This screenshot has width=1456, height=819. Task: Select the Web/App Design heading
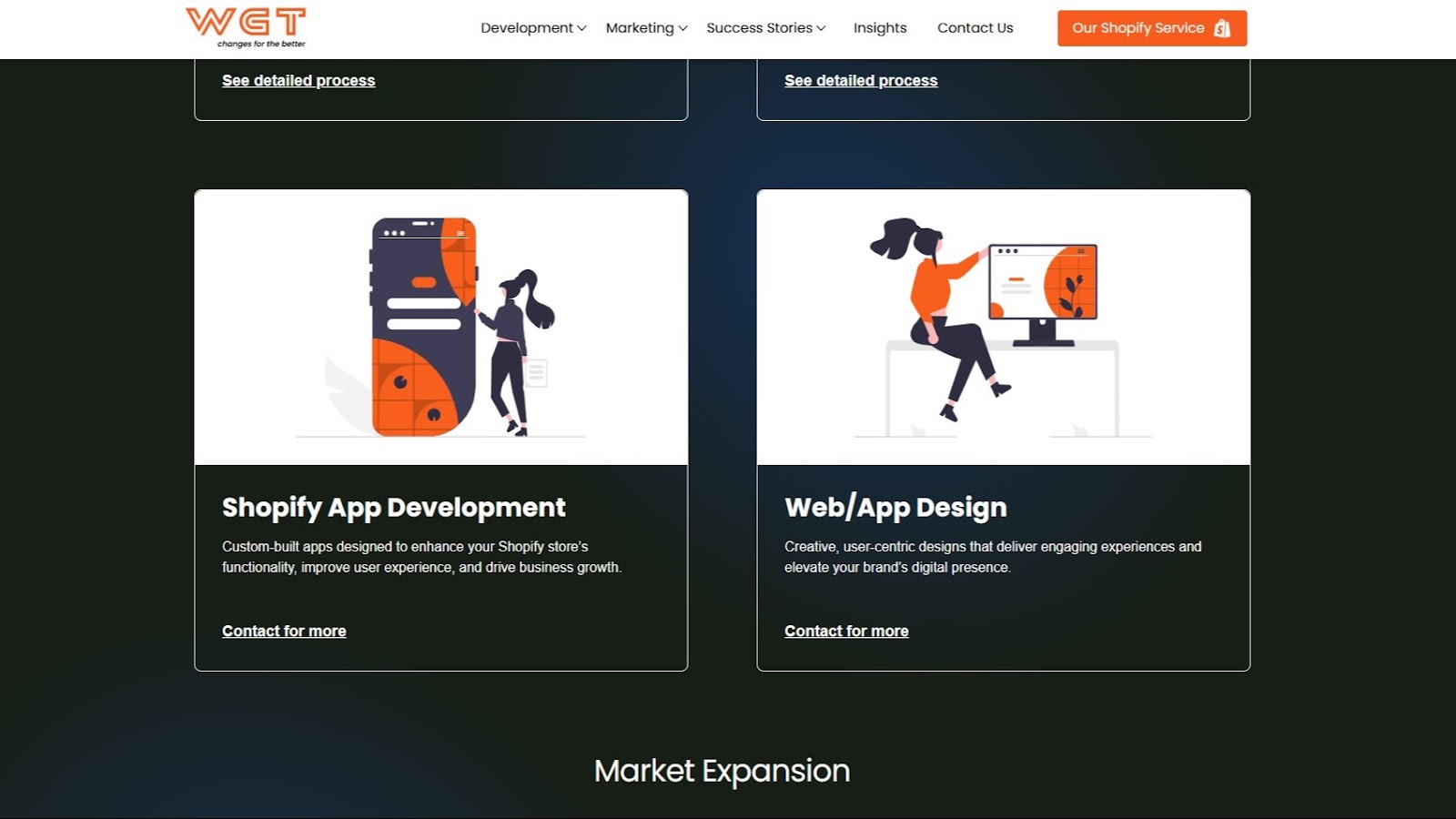click(x=895, y=507)
